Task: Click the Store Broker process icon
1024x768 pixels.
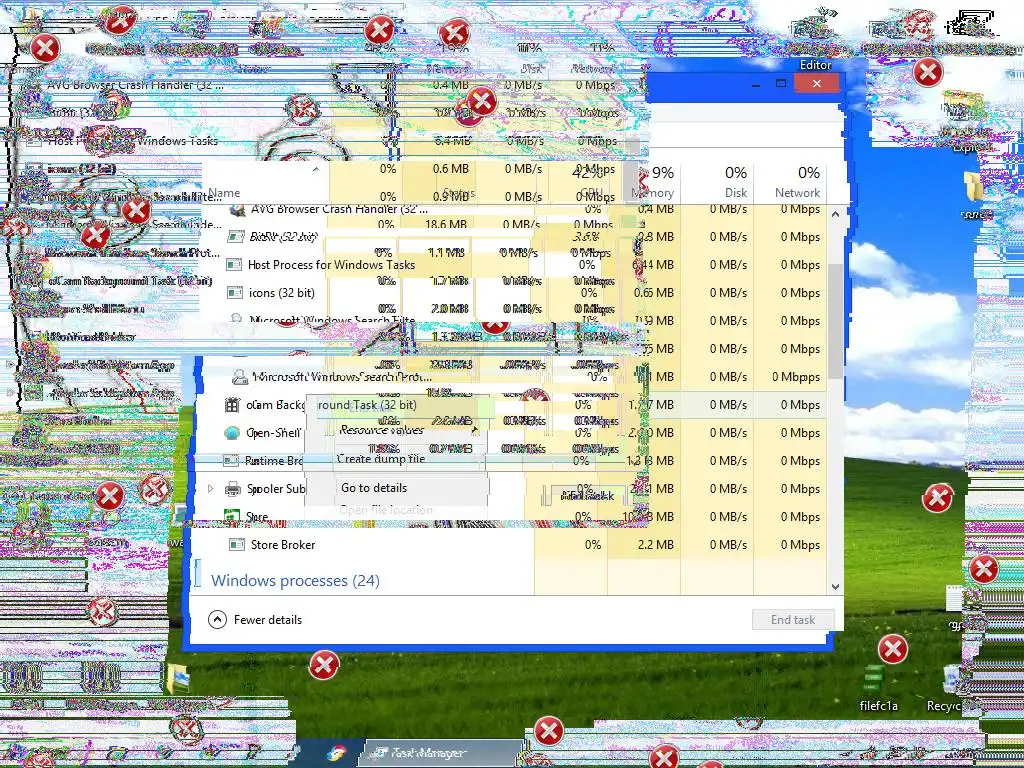Action: click(237, 545)
